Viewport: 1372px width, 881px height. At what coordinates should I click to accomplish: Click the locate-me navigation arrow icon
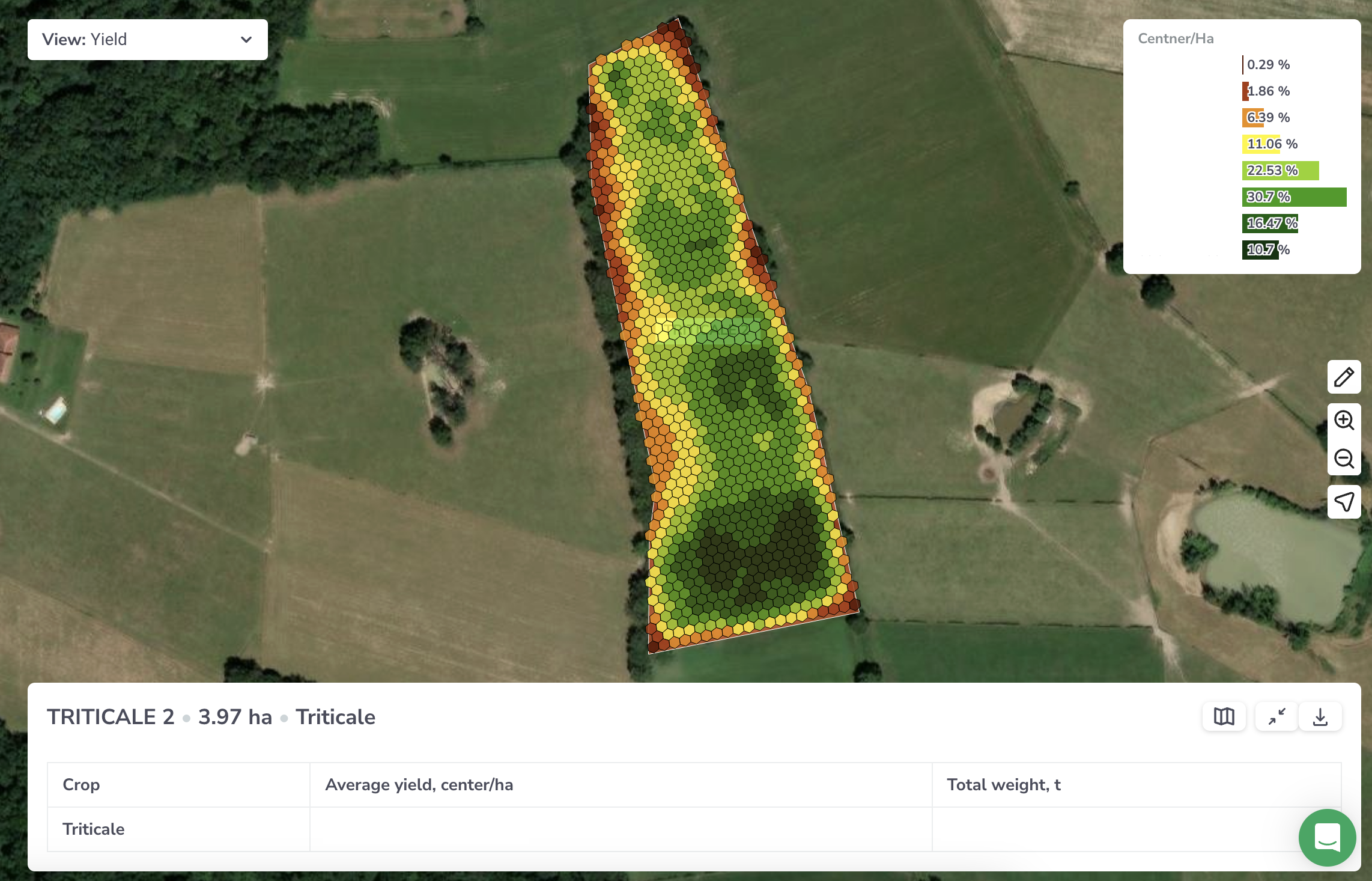coord(1344,502)
